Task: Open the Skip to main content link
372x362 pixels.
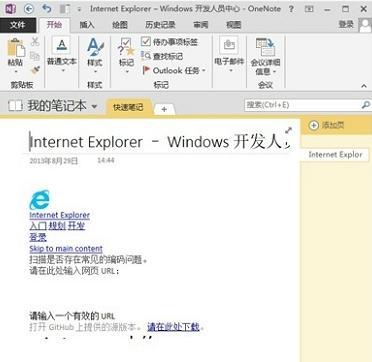Action: (66, 249)
